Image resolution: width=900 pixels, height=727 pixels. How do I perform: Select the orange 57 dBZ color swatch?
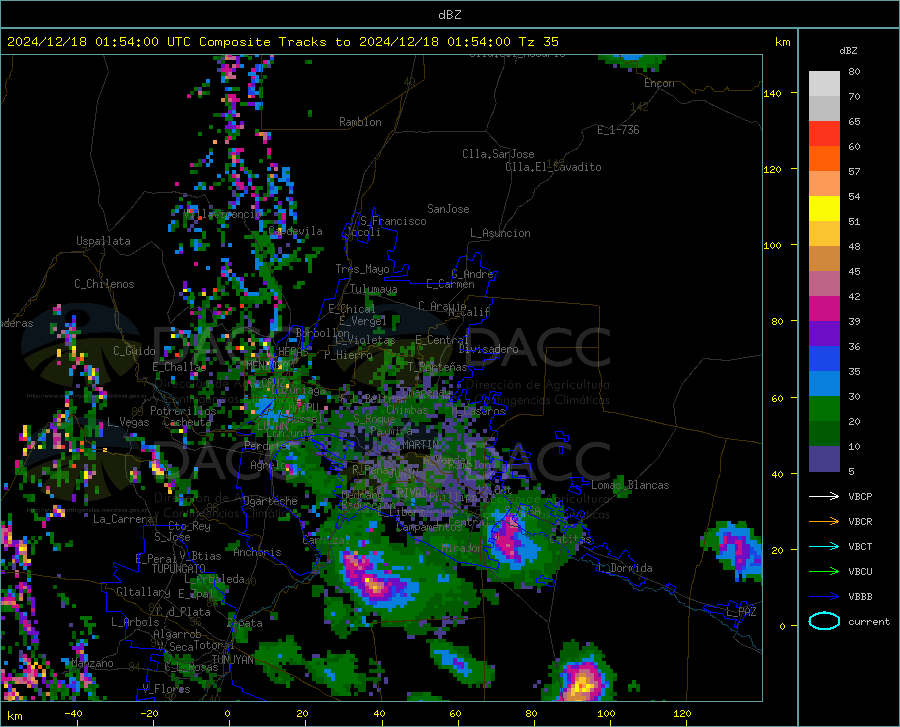coord(824,159)
